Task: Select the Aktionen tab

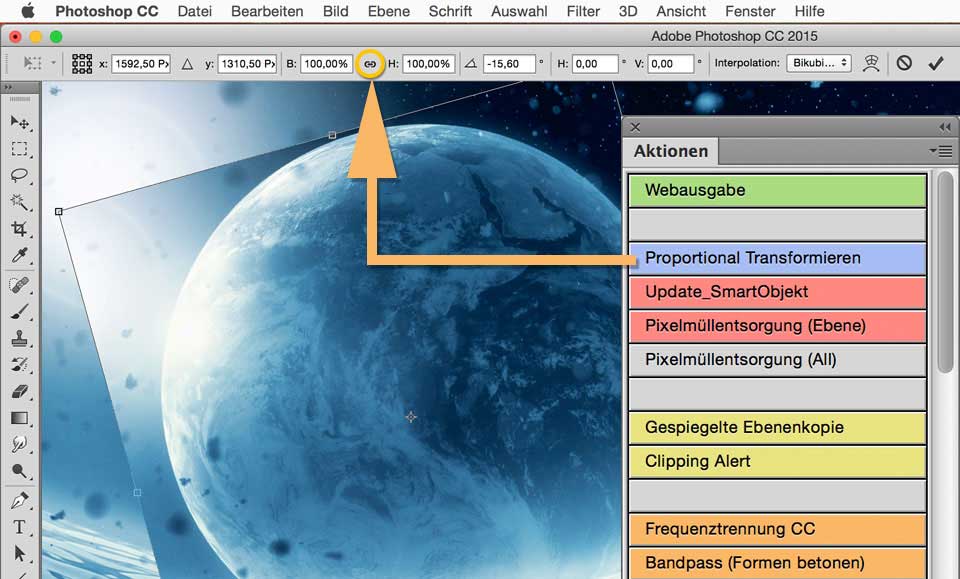Action: tap(671, 151)
